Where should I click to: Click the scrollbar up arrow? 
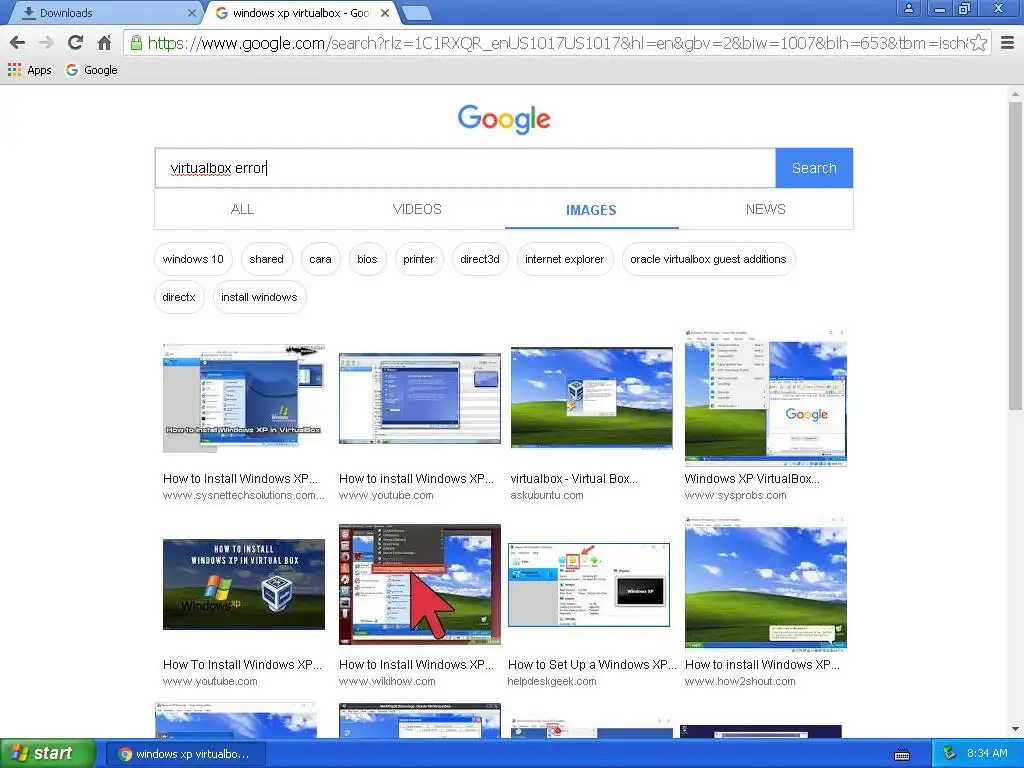pyautogui.click(x=1015, y=95)
